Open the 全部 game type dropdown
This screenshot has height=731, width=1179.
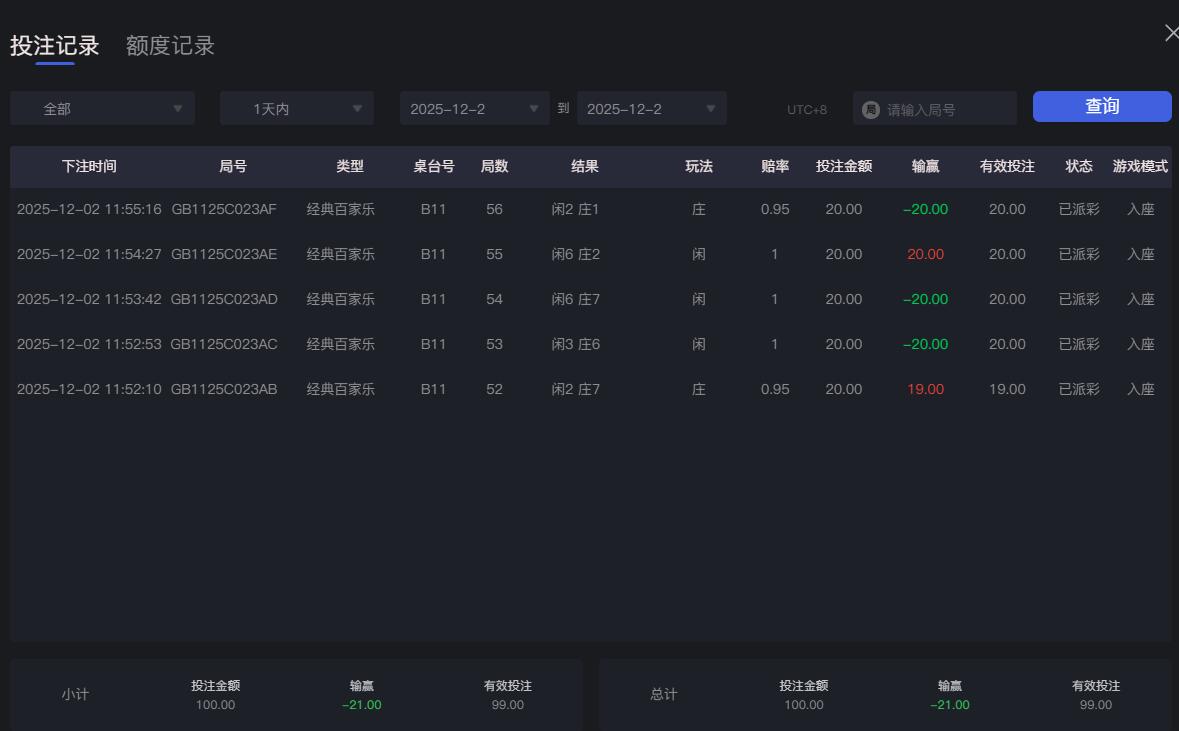[100, 108]
